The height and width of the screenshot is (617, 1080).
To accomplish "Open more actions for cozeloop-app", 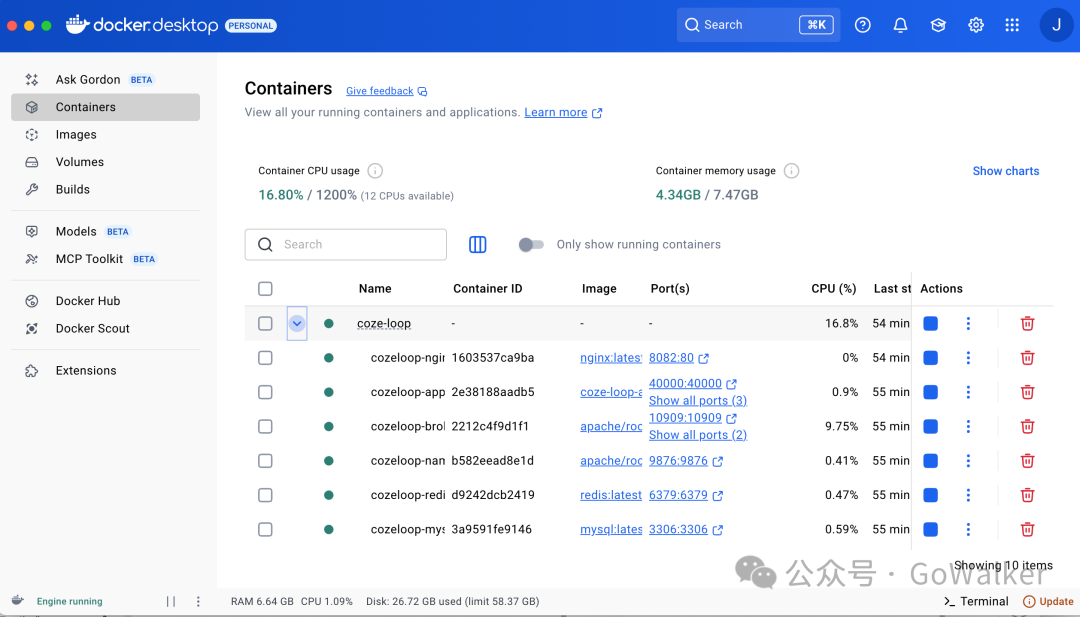I will (968, 393).
